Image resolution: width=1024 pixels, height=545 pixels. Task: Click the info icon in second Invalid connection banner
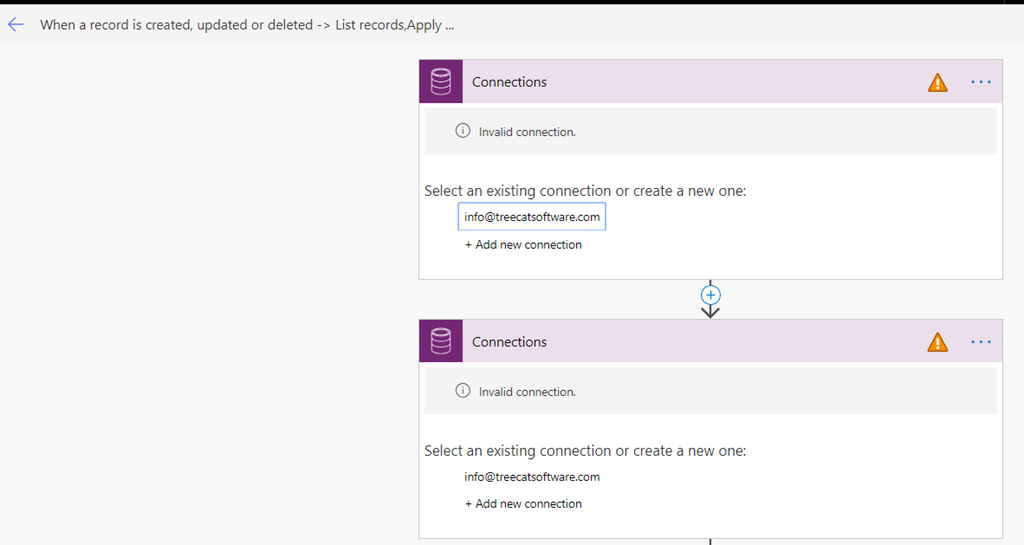(462, 390)
